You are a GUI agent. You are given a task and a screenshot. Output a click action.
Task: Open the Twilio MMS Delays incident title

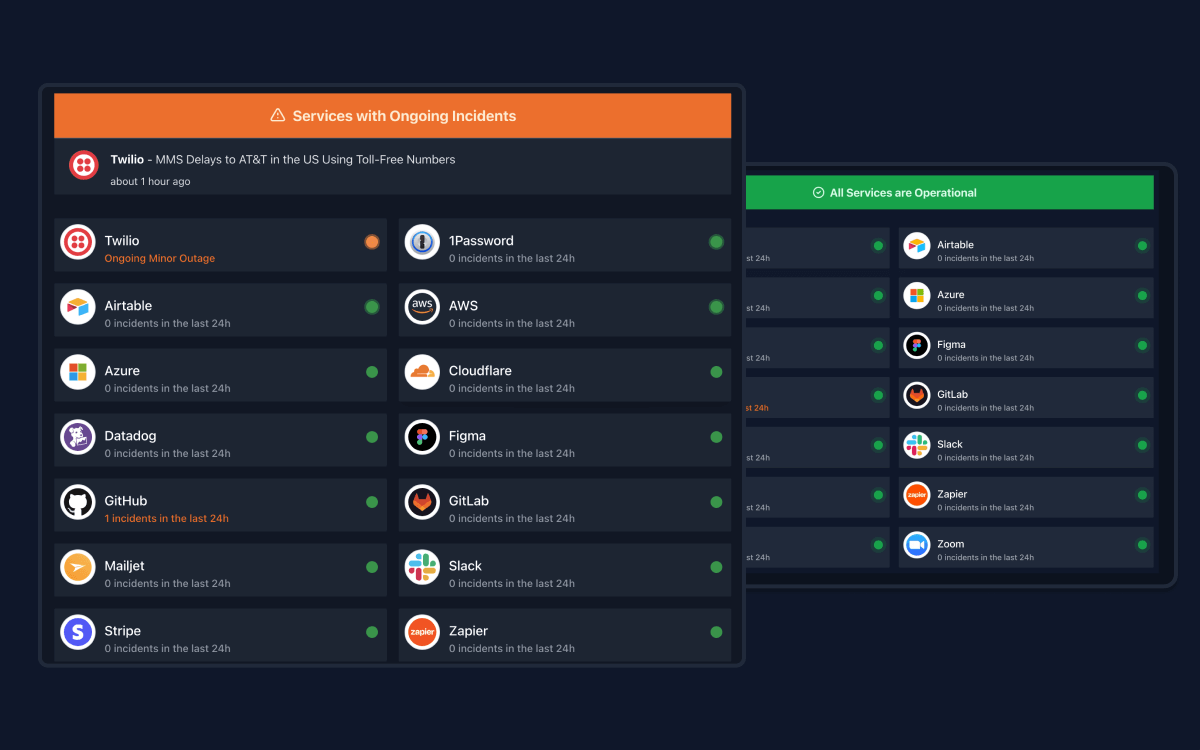283,159
